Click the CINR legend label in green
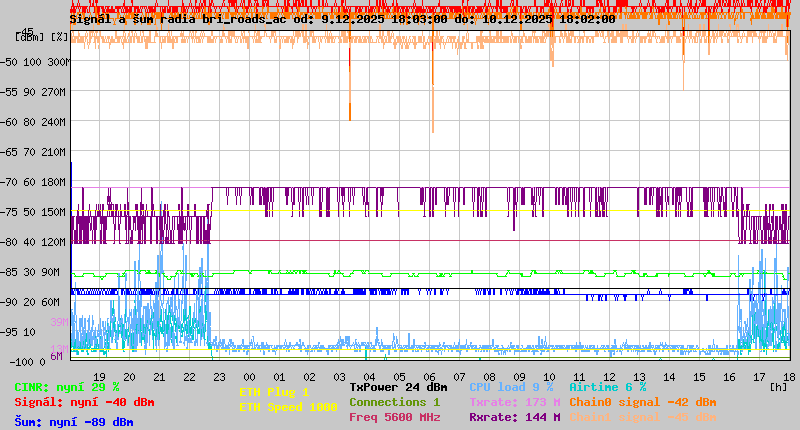This screenshot has width=800, height=430. [66, 387]
